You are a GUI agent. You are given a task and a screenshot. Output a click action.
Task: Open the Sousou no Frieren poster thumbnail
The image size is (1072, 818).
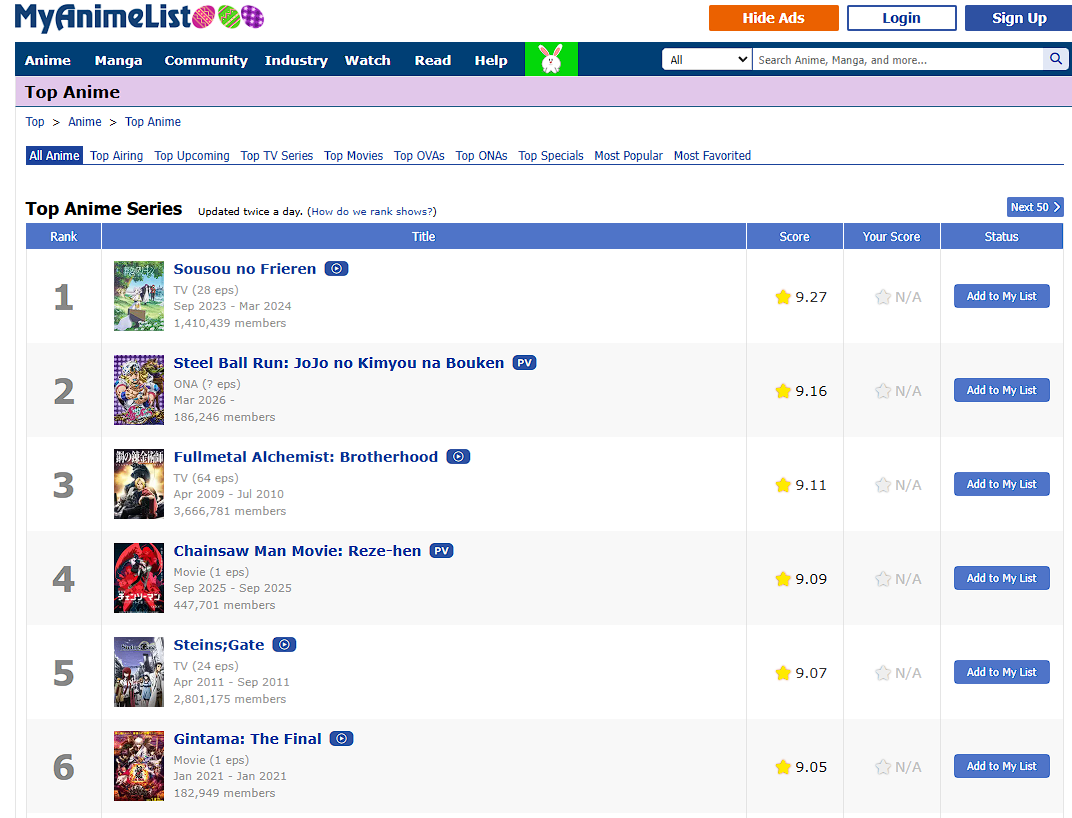pyautogui.click(x=139, y=296)
